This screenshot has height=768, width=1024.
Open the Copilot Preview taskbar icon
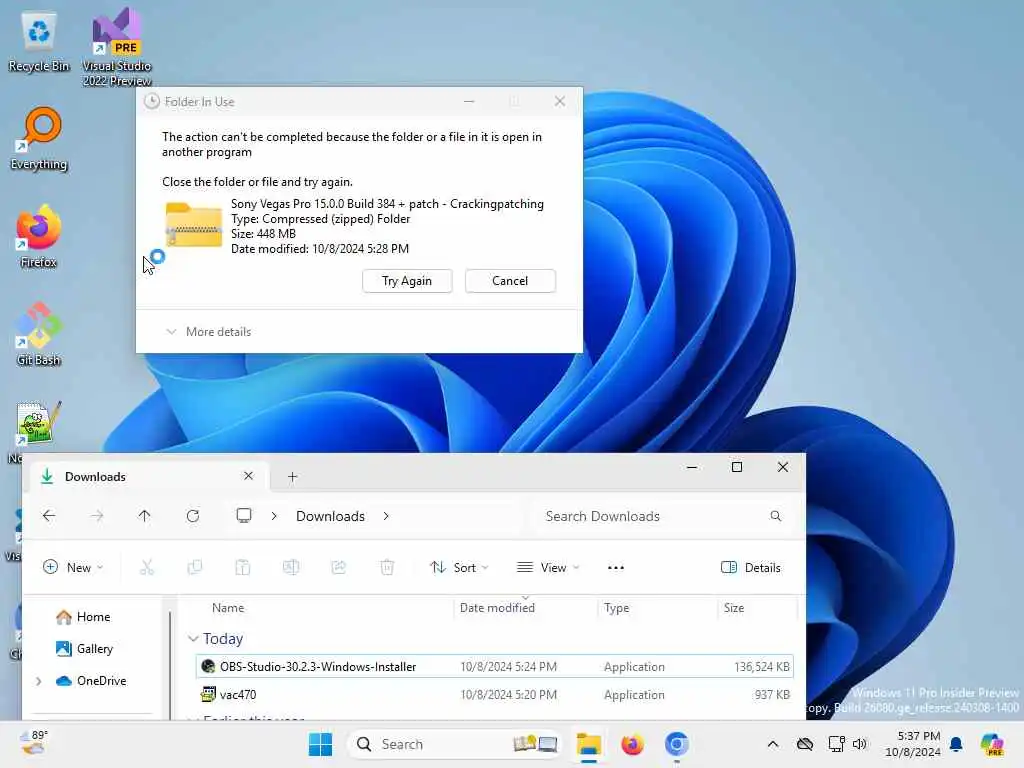tap(992, 744)
